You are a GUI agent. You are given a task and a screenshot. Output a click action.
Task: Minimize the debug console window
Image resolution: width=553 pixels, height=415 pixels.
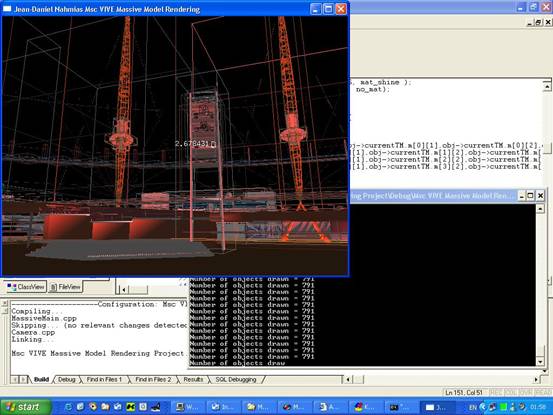coord(521,196)
